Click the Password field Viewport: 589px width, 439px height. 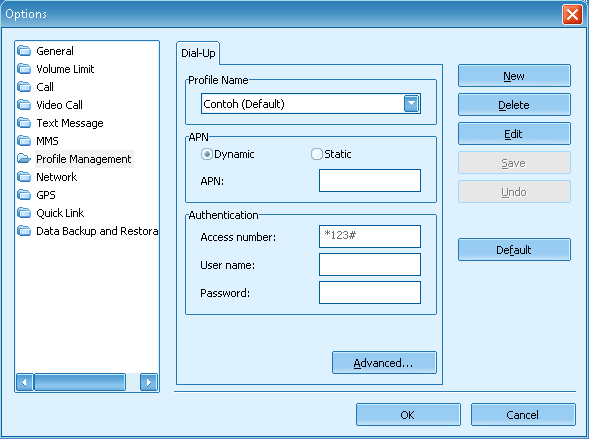(370, 293)
